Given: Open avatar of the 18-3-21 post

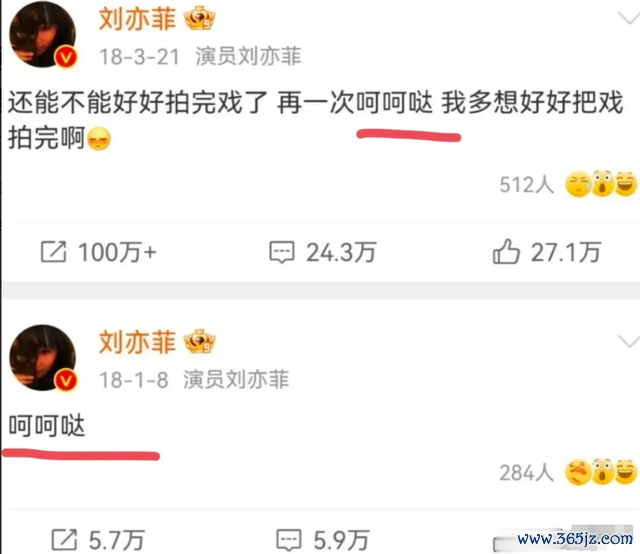Looking at the screenshot, I should (42, 34).
